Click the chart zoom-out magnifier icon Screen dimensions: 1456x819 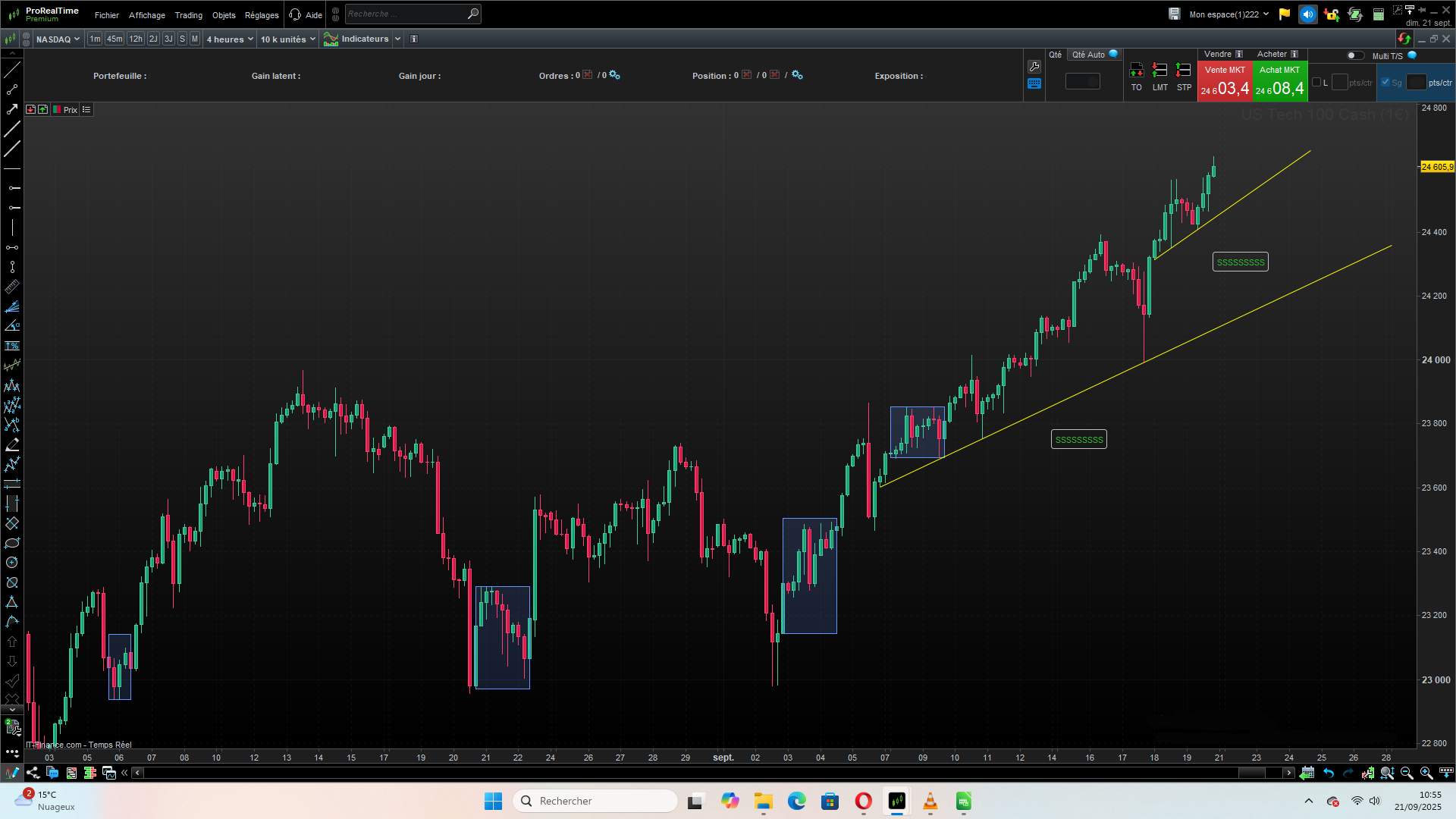coord(1407,773)
